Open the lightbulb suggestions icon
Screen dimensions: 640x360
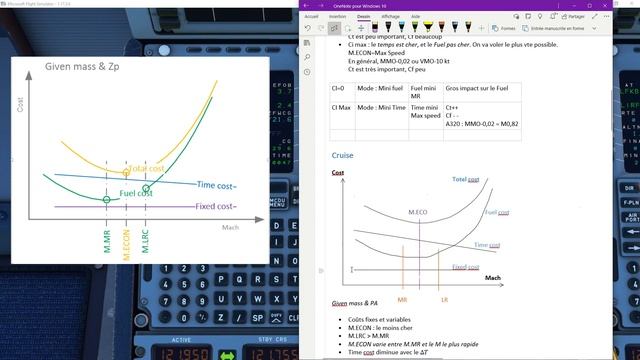pos(540,16)
